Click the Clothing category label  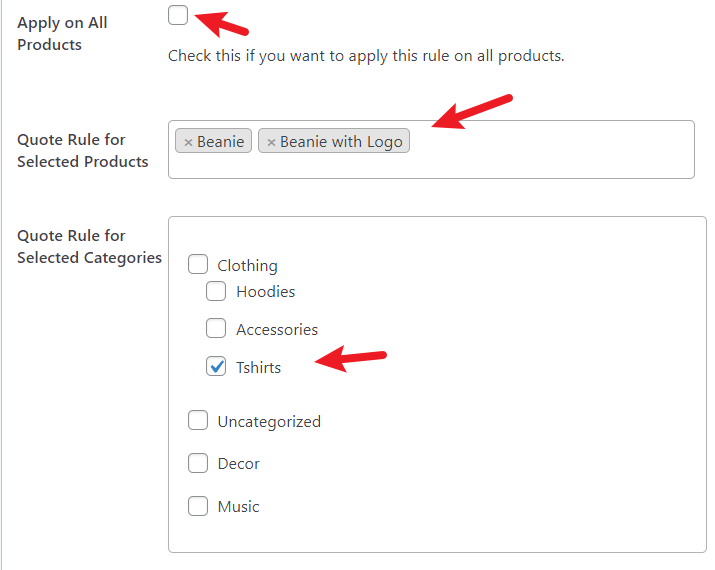coord(247,266)
